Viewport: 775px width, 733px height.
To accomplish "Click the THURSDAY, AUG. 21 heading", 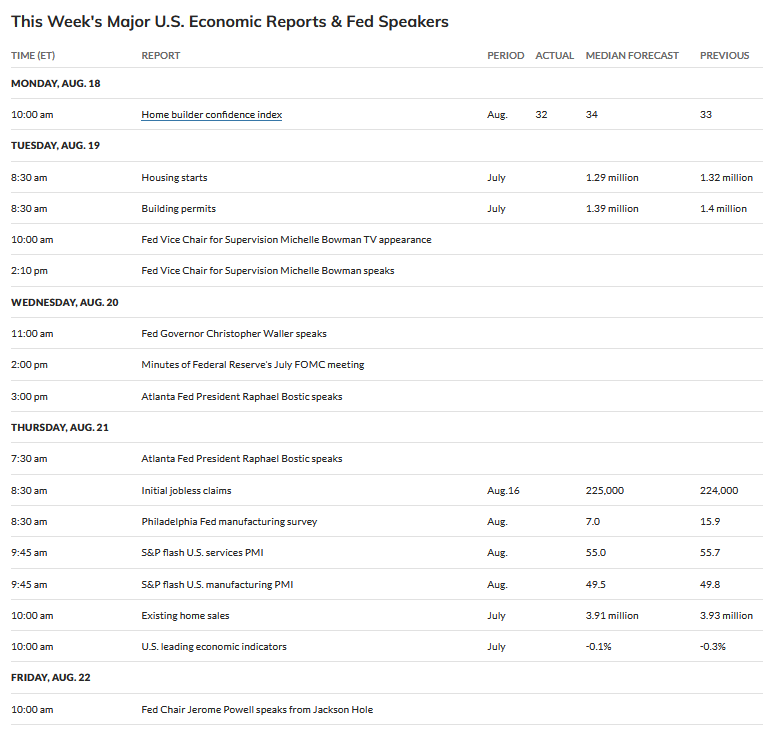I will pyautogui.click(x=60, y=428).
